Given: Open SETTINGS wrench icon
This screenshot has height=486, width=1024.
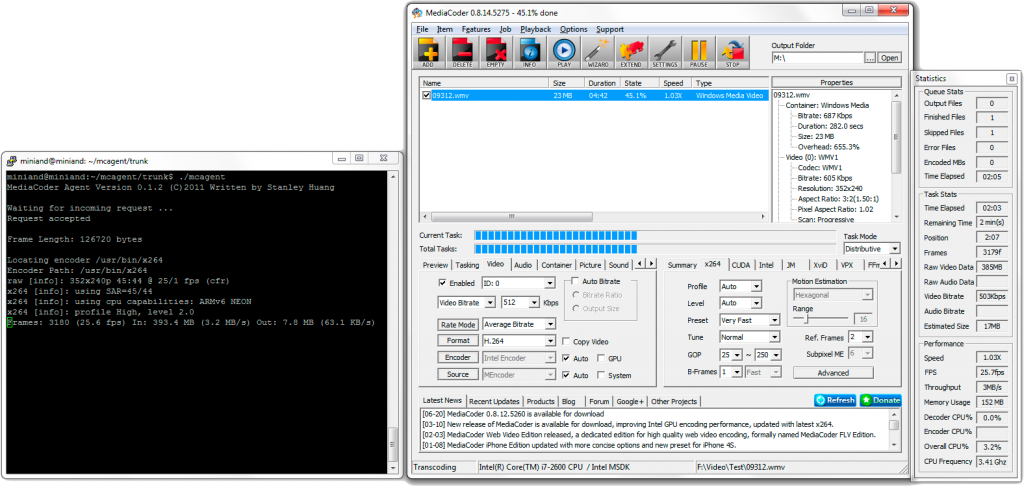Looking at the screenshot, I should coord(664,52).
